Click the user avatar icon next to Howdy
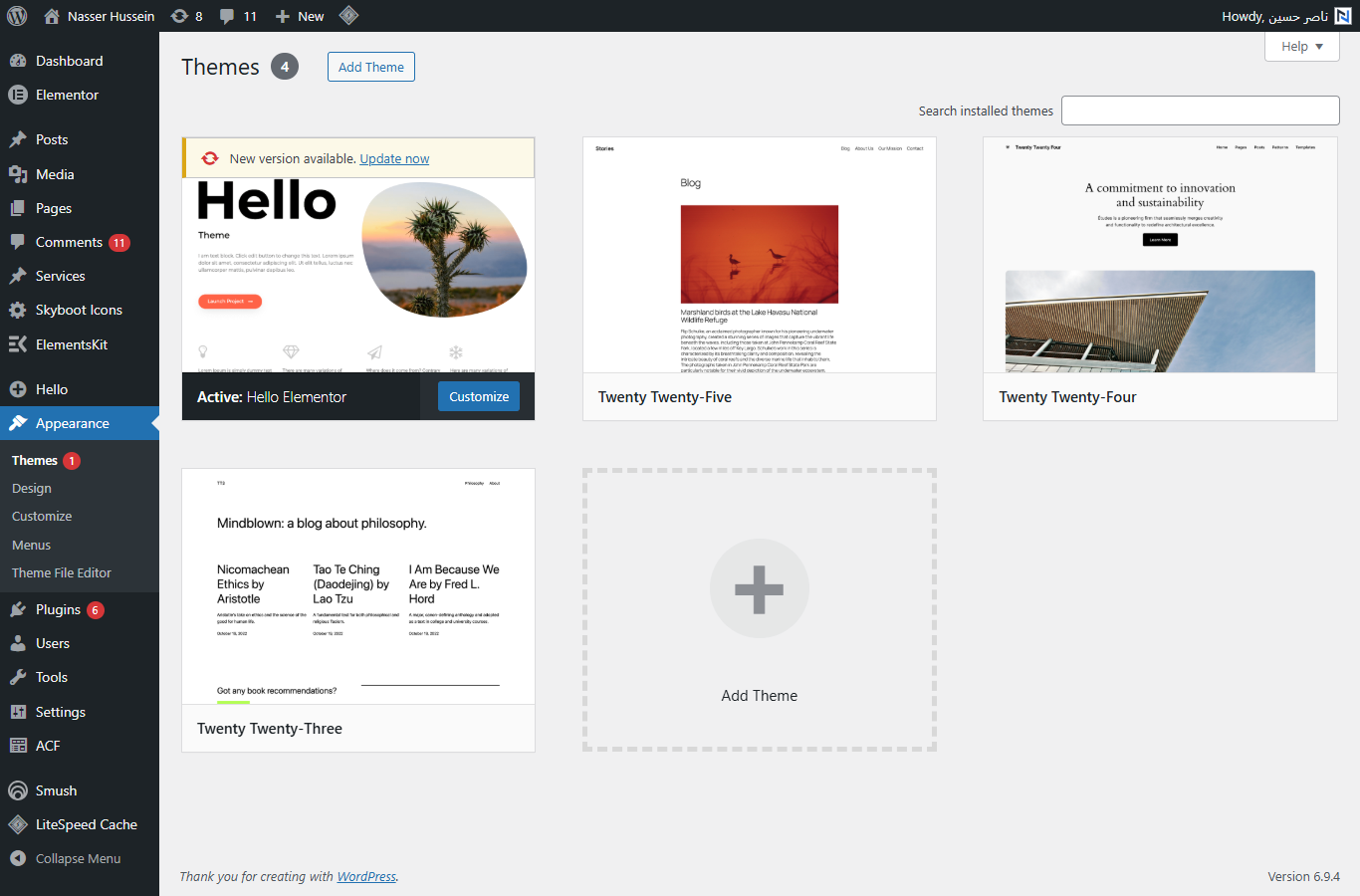 (x=1343, y=16)
